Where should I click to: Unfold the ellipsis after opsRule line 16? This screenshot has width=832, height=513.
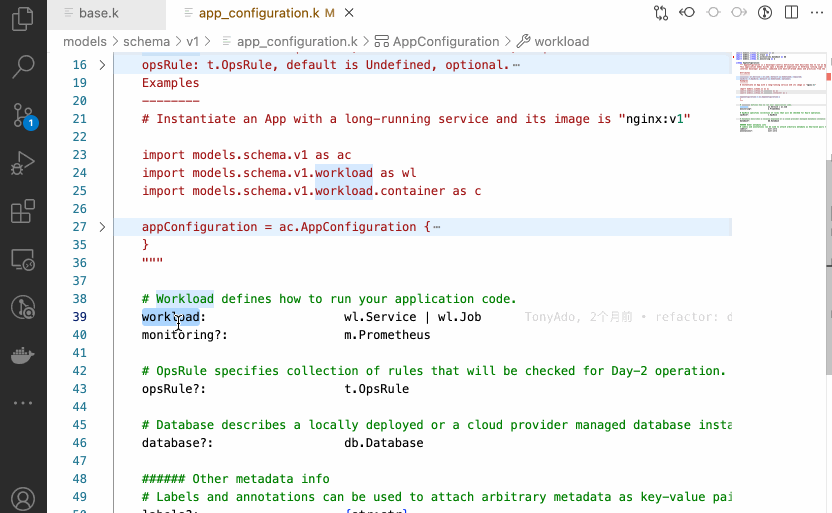[516, 65]
